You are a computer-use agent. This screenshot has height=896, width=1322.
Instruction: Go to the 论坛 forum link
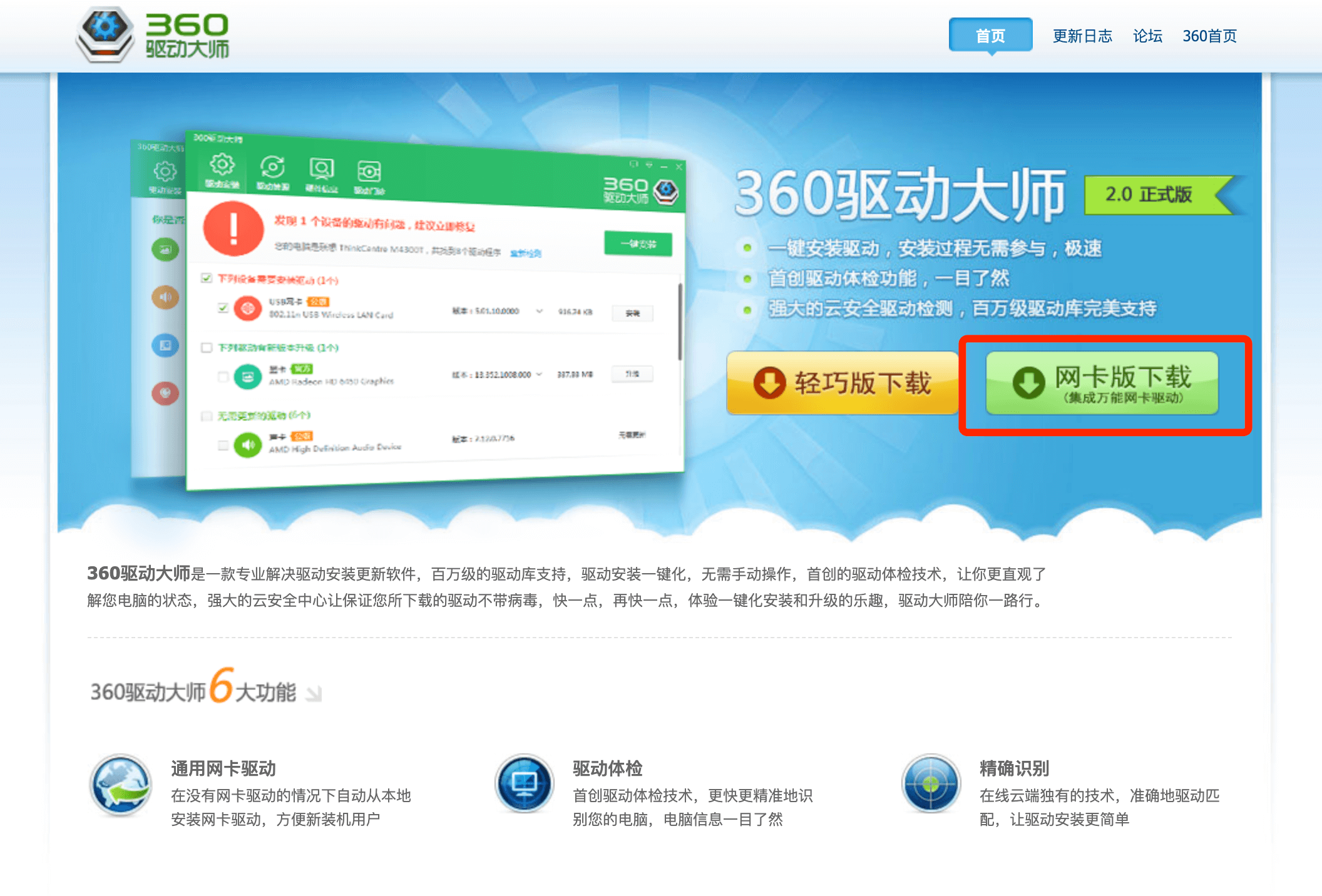coord(1147,36)
